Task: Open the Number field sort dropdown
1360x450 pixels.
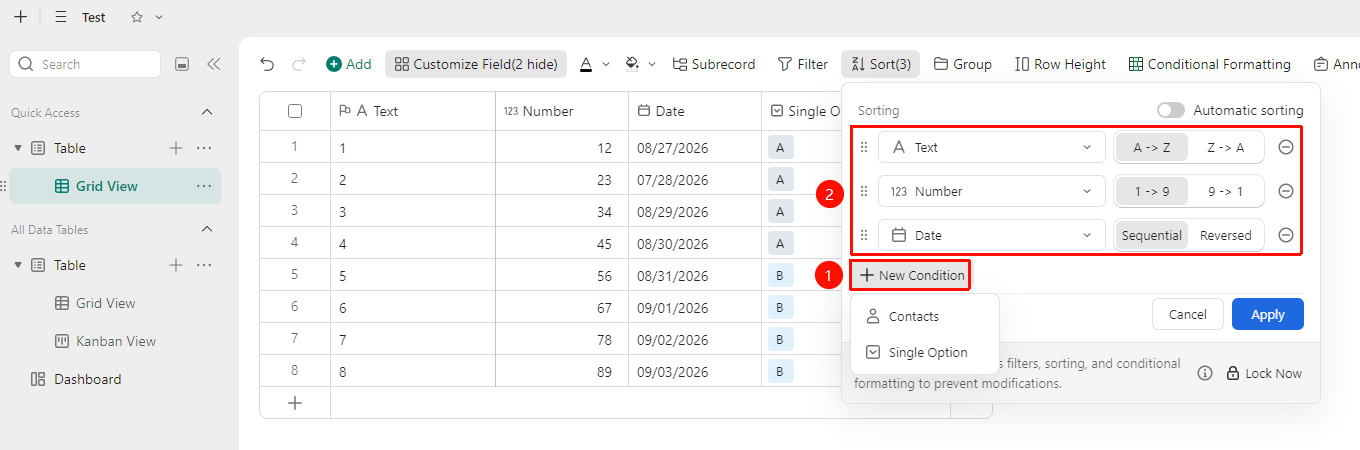Action: [992, 191]
